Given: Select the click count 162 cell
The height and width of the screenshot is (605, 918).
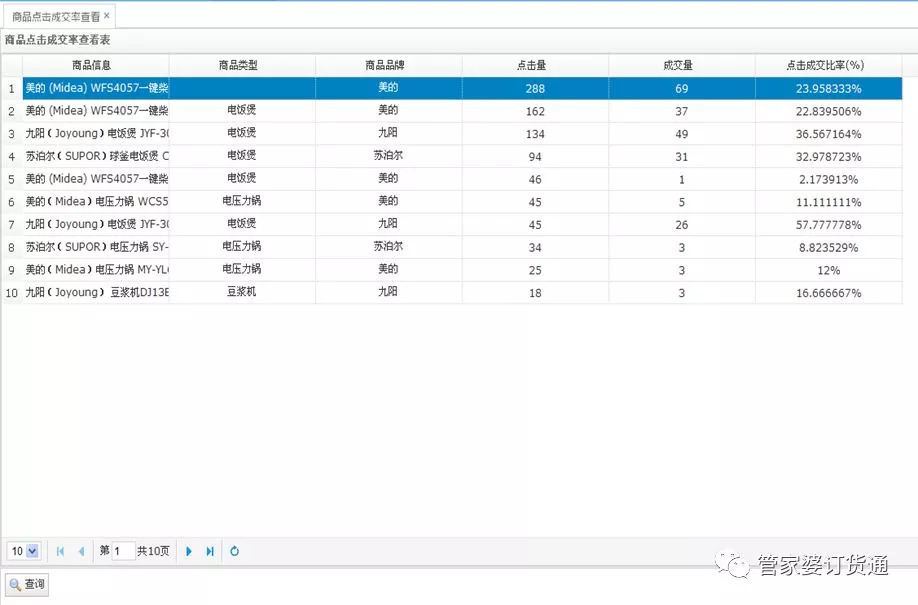Looking at the screenshot, I should tap(535, 111).
